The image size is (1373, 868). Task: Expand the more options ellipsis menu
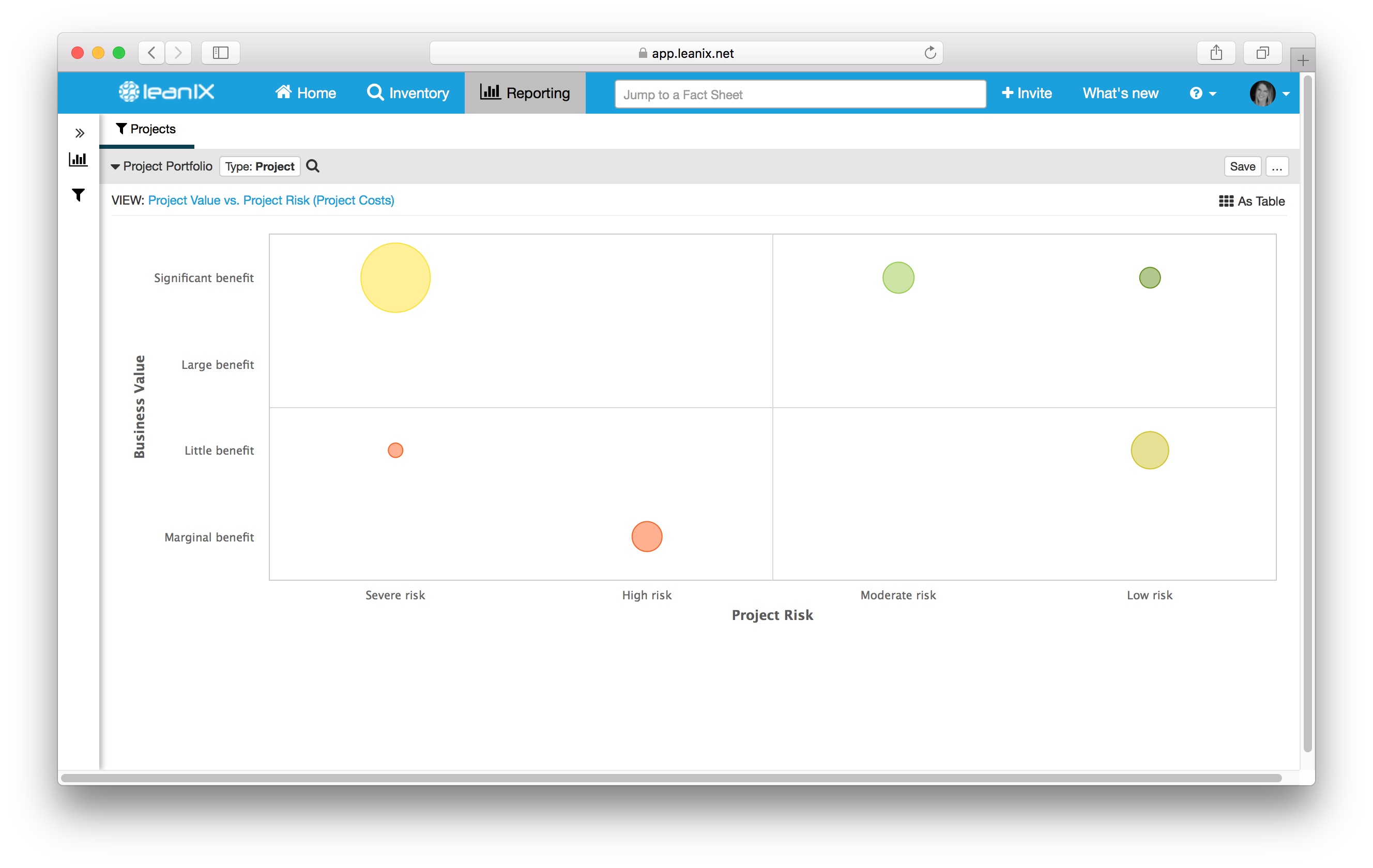pyautogui.click(x=1277, y=166)
